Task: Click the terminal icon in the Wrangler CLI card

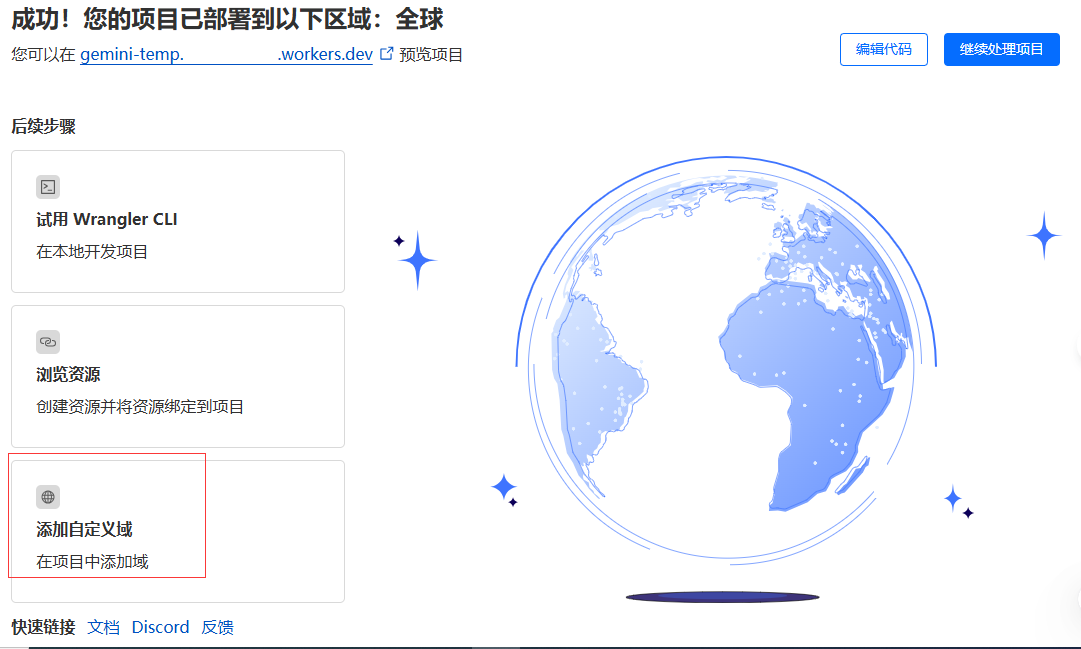Action: 48,186
